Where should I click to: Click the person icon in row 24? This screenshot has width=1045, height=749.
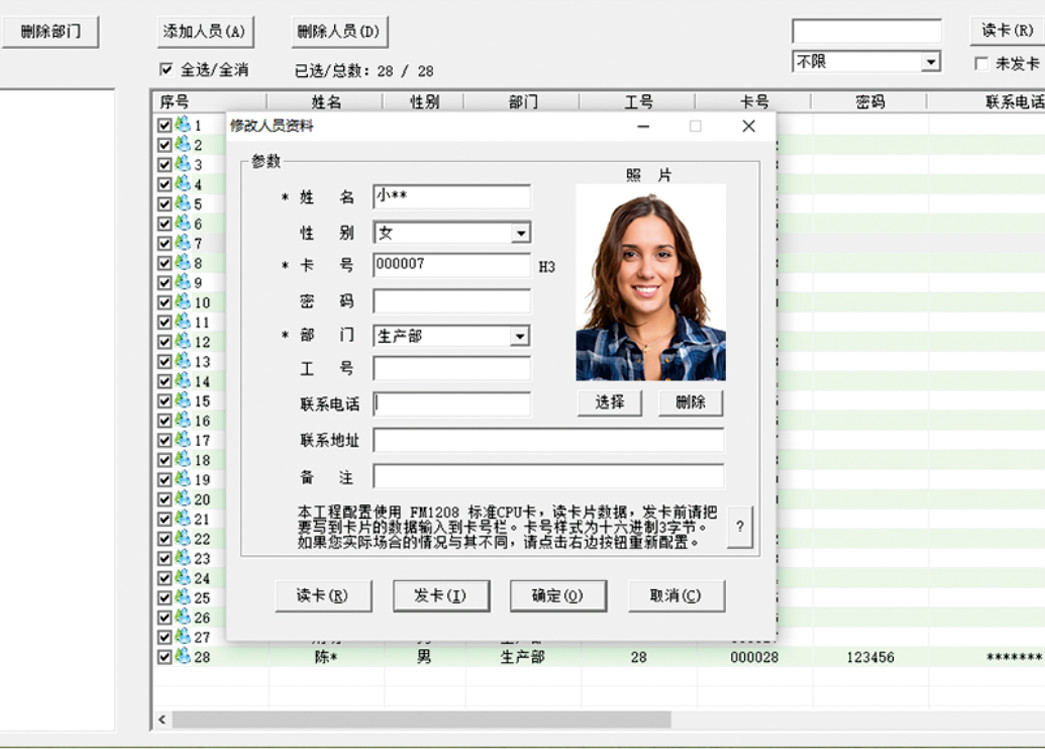[x=182, y=578]
